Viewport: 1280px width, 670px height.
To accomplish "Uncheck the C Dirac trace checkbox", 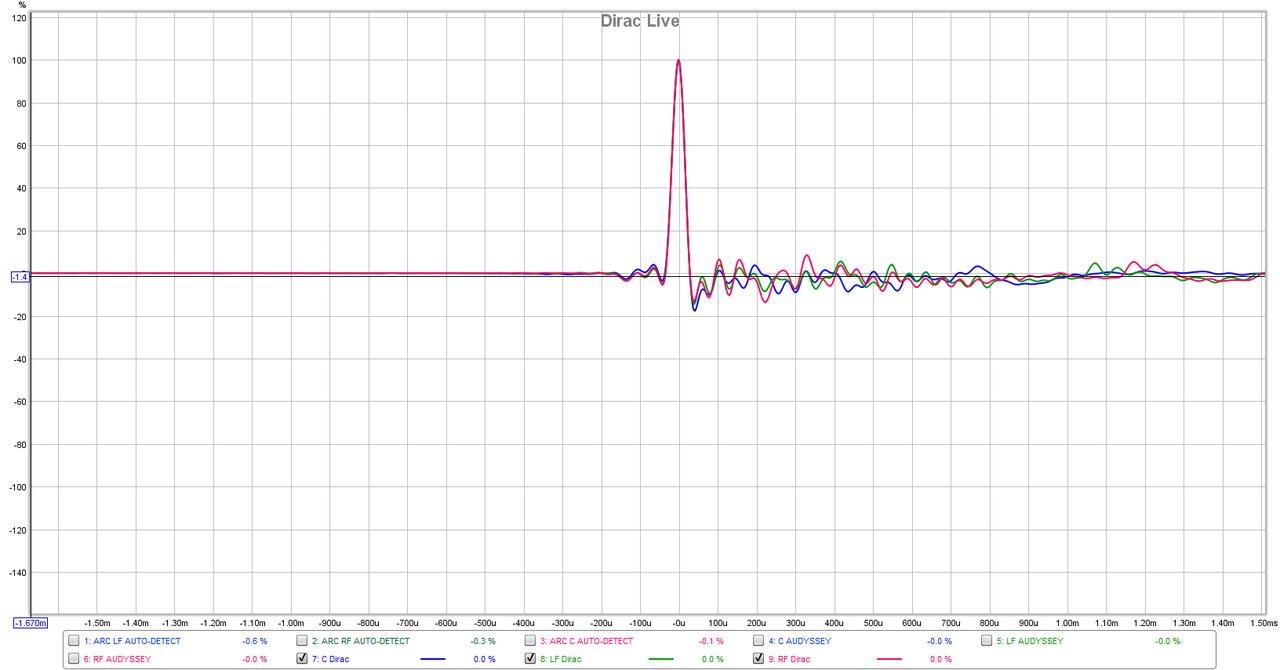I will coord(302,659).
